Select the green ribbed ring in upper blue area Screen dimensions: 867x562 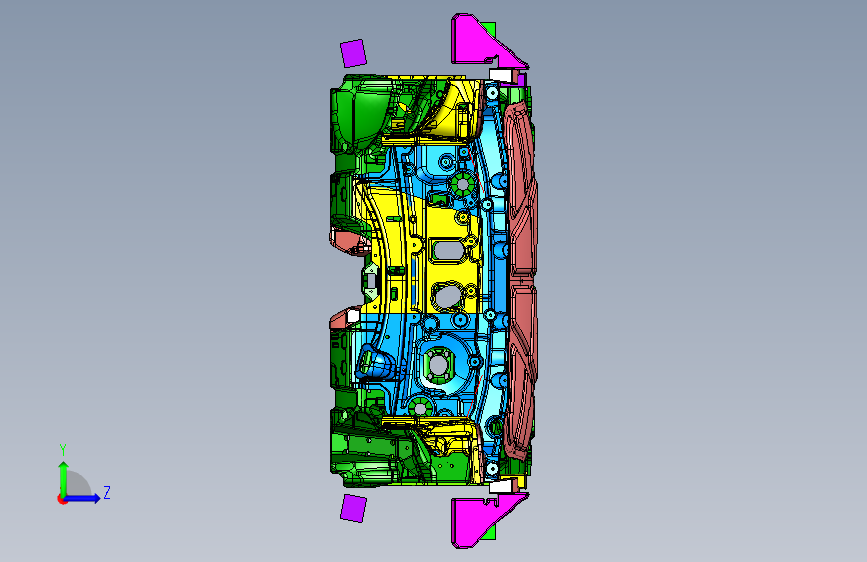(462, 184)
